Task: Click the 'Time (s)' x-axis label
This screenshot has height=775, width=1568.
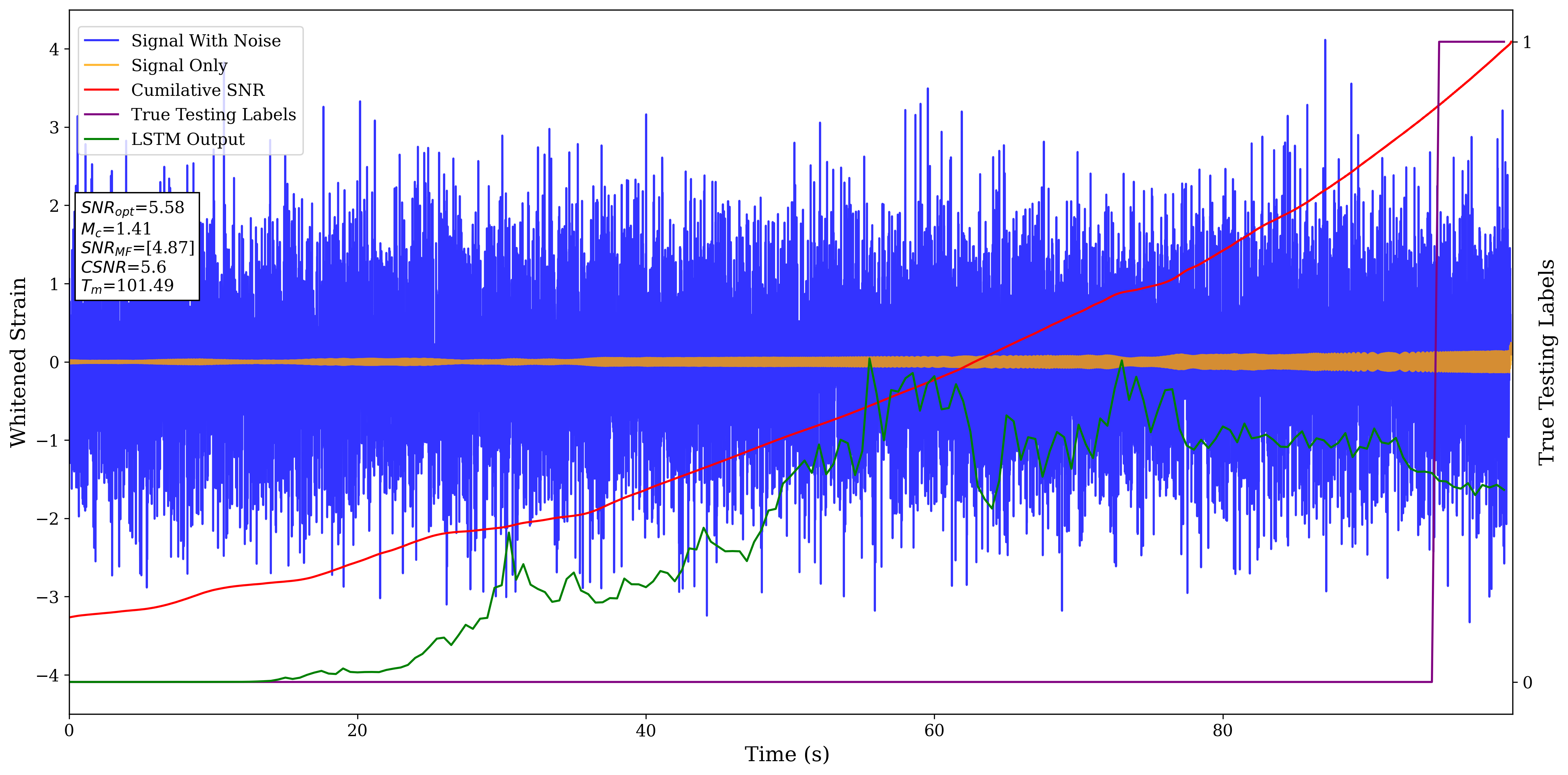Action: 786,754
